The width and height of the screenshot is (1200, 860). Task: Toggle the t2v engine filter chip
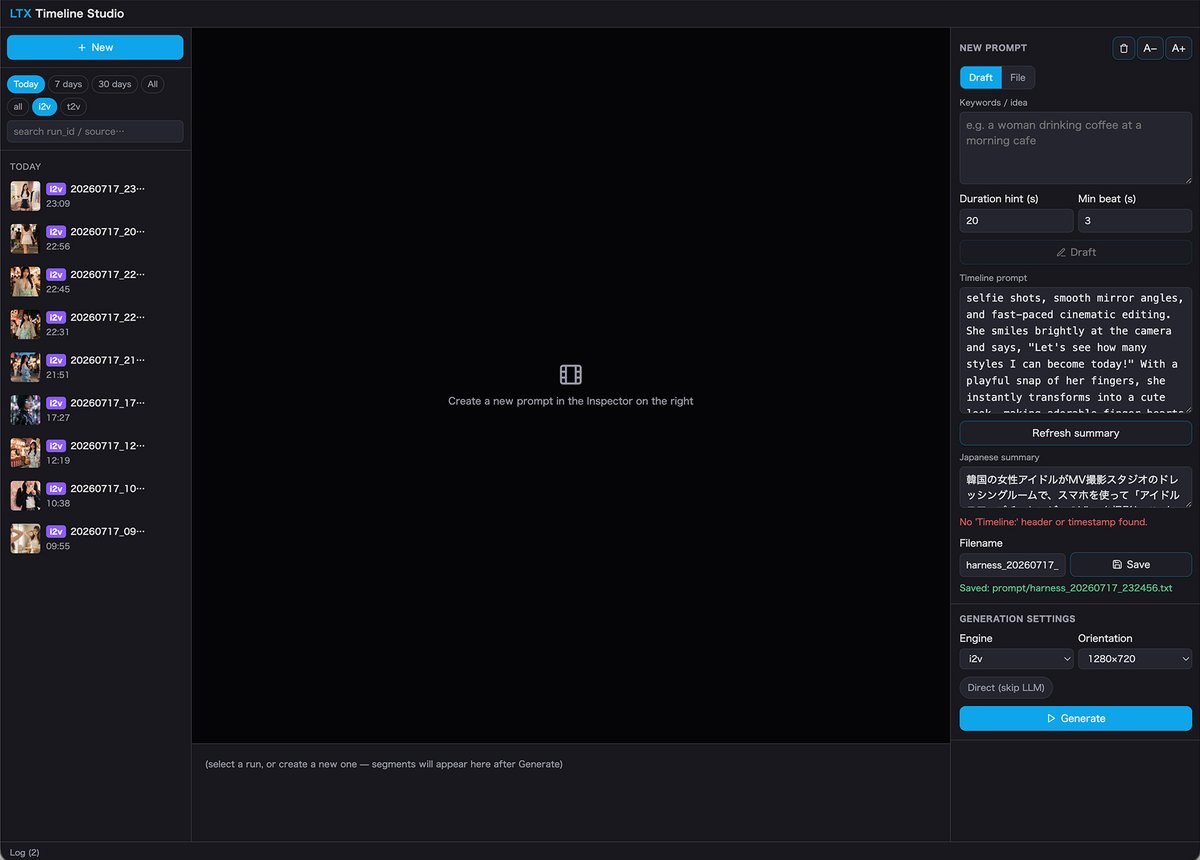point(73,106)
